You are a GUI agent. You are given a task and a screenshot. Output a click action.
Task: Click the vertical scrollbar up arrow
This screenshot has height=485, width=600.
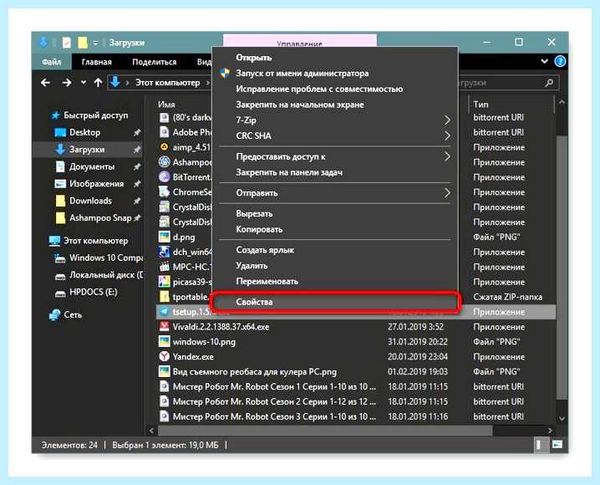(x=561, y=102)
